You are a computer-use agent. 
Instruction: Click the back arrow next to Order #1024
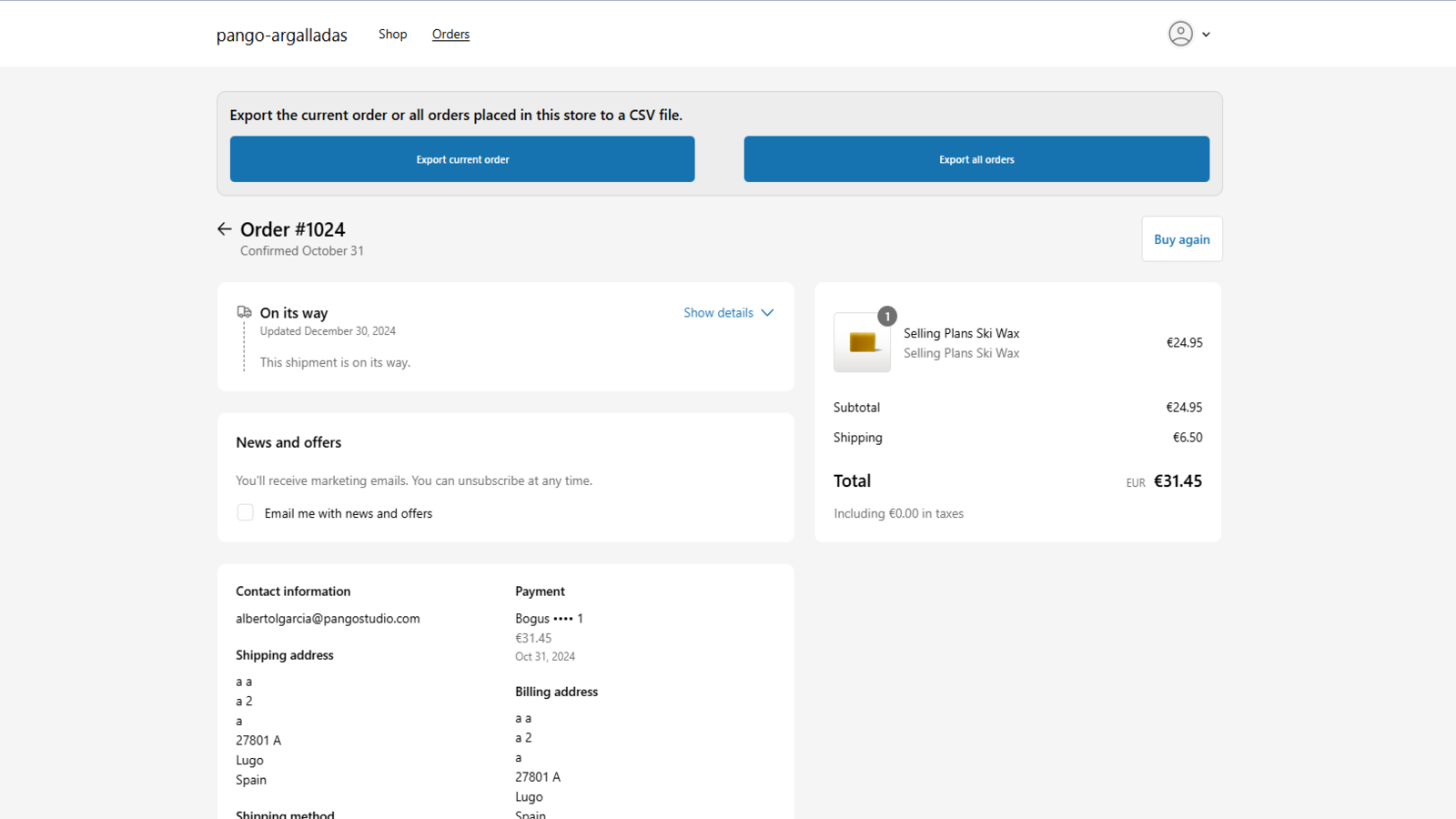[224, 228]
